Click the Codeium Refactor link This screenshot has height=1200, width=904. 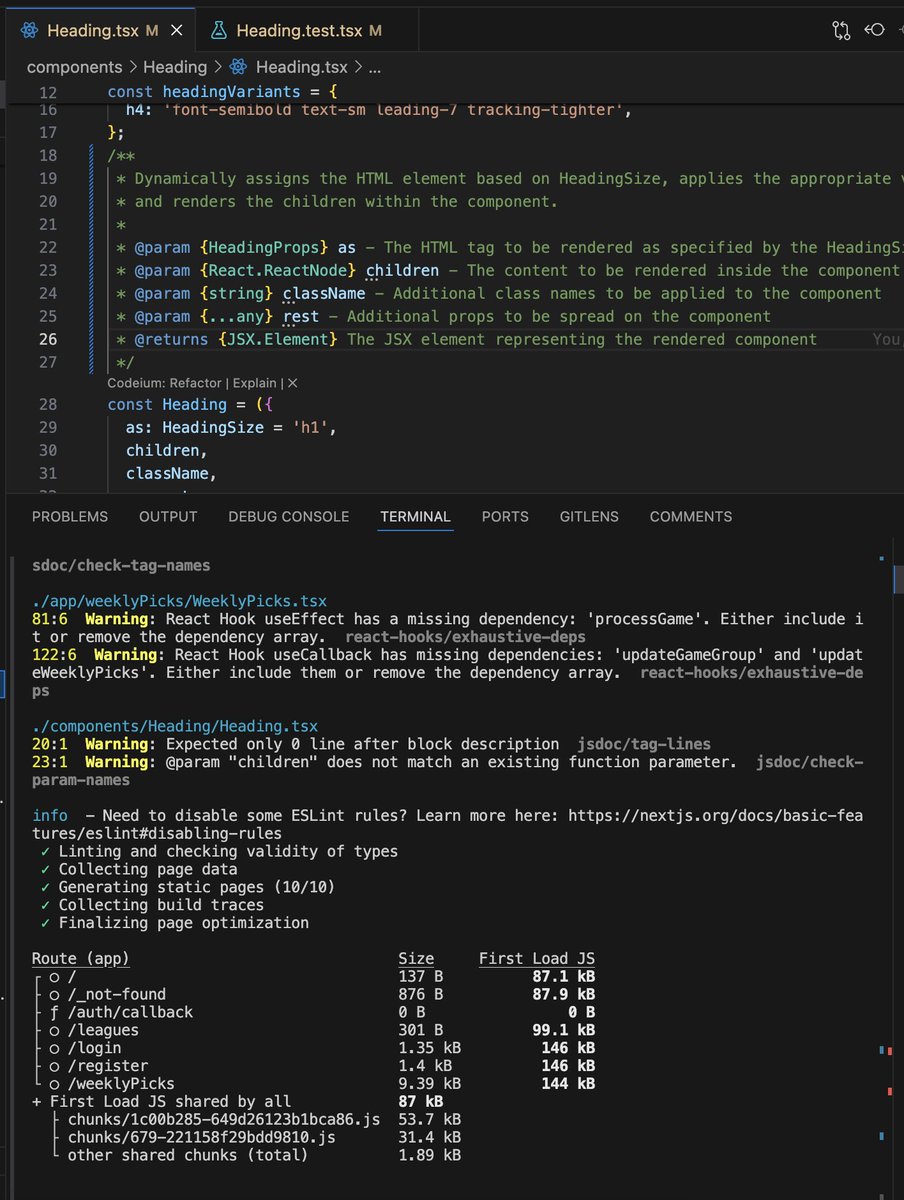196,381
